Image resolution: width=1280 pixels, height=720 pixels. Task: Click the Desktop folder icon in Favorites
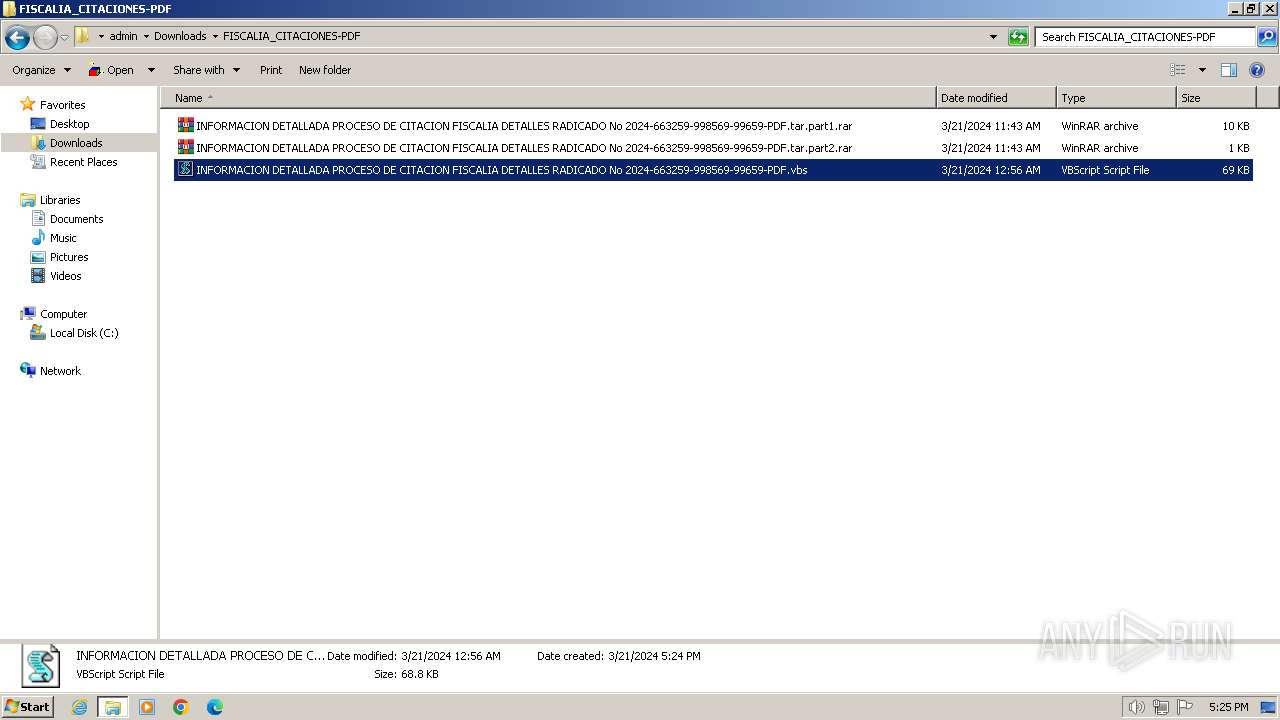pos(38,124)
